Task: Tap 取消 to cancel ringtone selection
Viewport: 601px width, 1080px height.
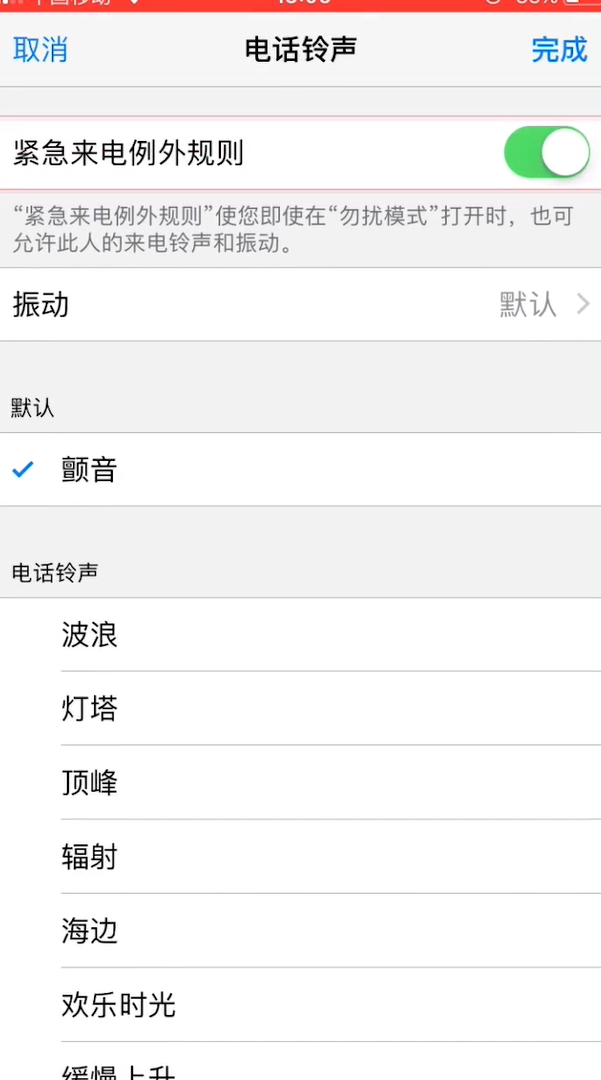Action: (x=41, y=50)
